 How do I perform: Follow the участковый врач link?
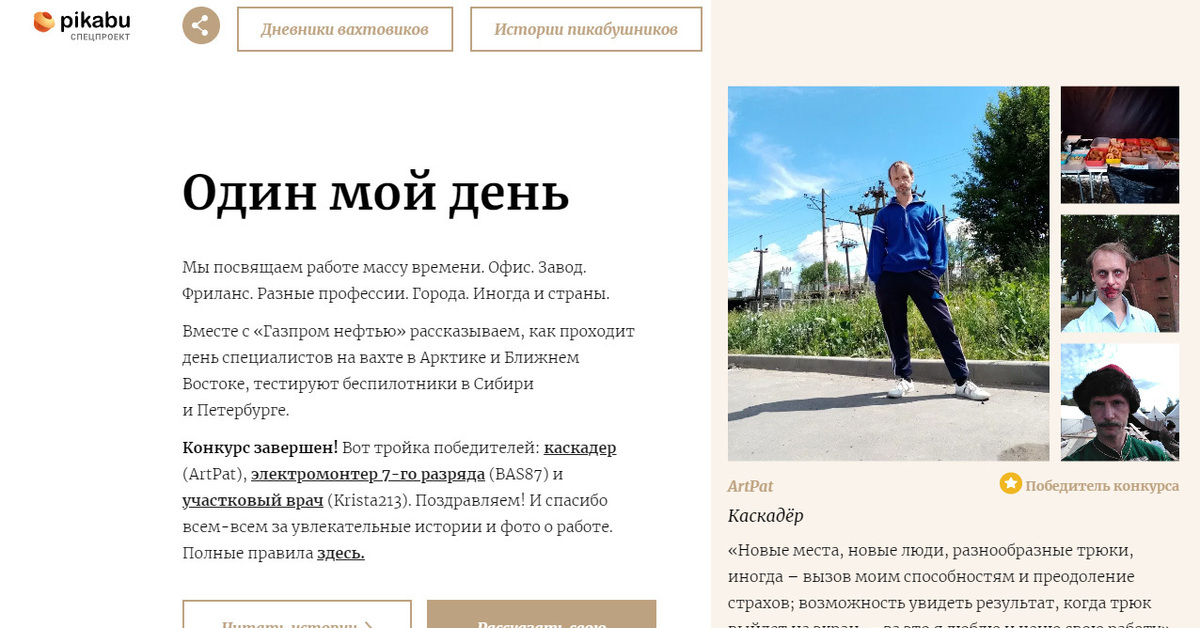coord(253,500)
